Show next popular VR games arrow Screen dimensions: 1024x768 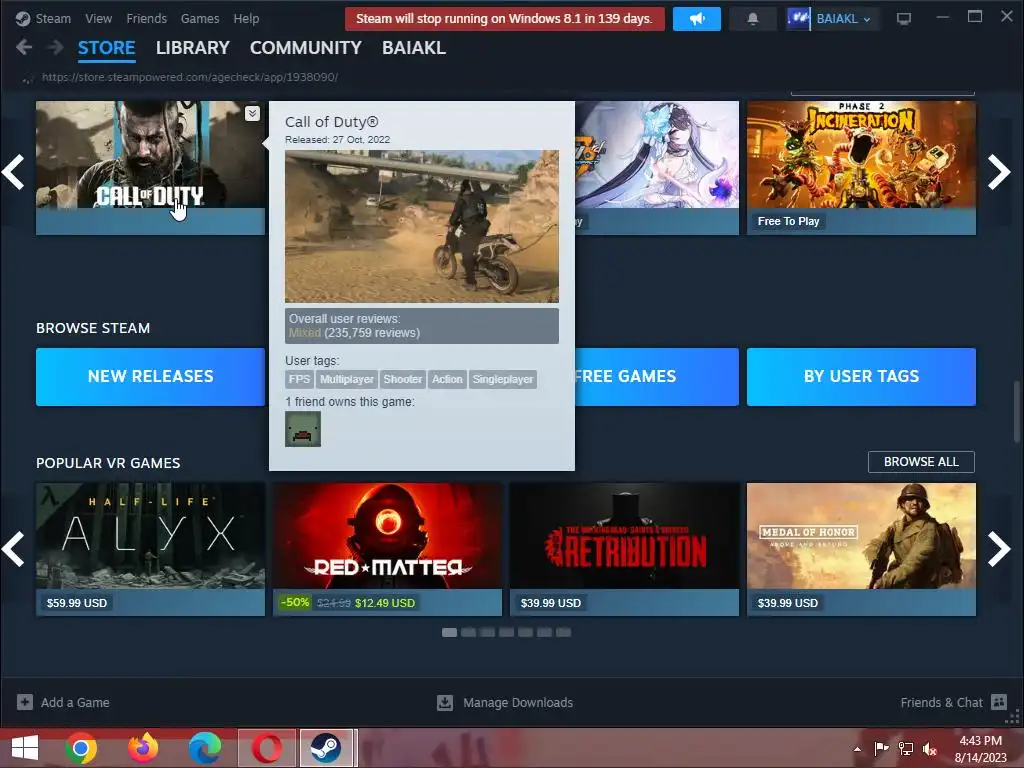pyautogui.click(x=999, y=549)
